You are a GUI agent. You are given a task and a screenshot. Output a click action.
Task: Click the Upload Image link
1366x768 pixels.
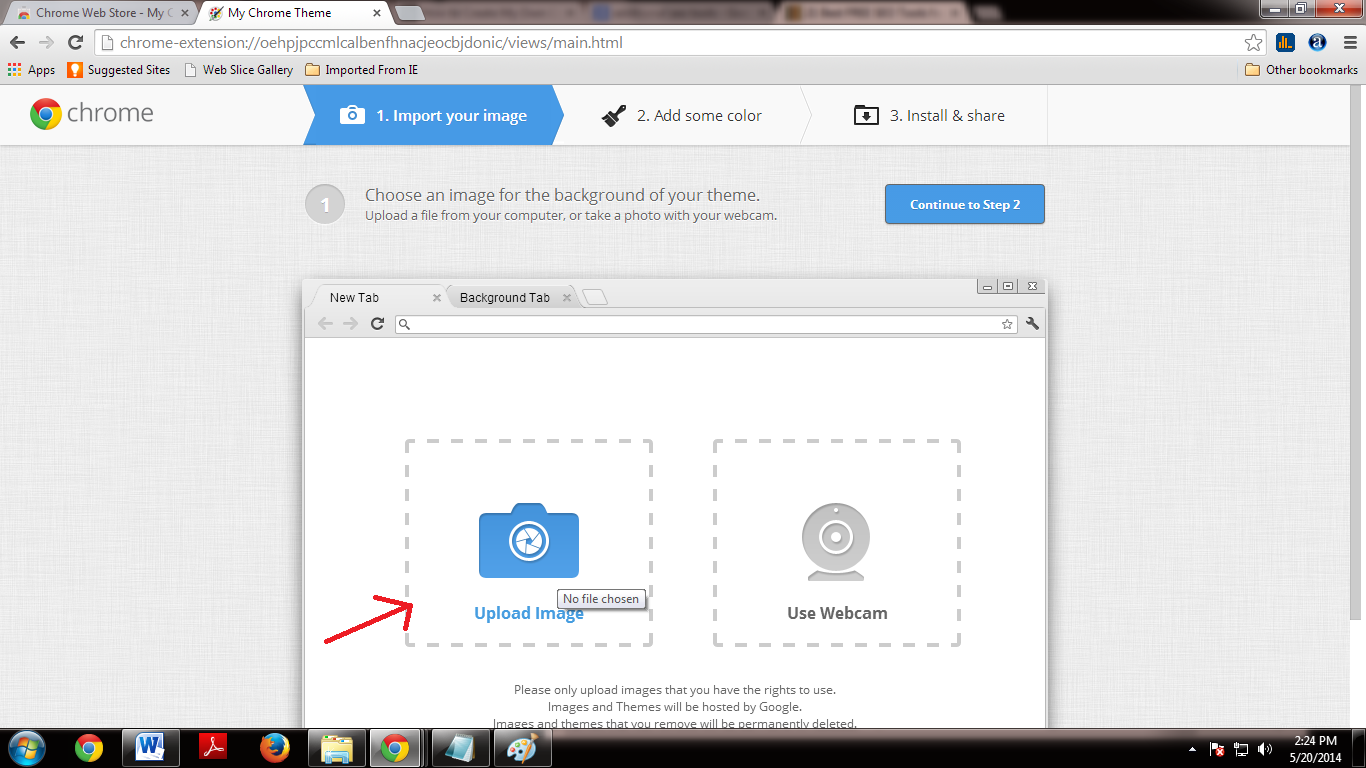coord(529,613)
